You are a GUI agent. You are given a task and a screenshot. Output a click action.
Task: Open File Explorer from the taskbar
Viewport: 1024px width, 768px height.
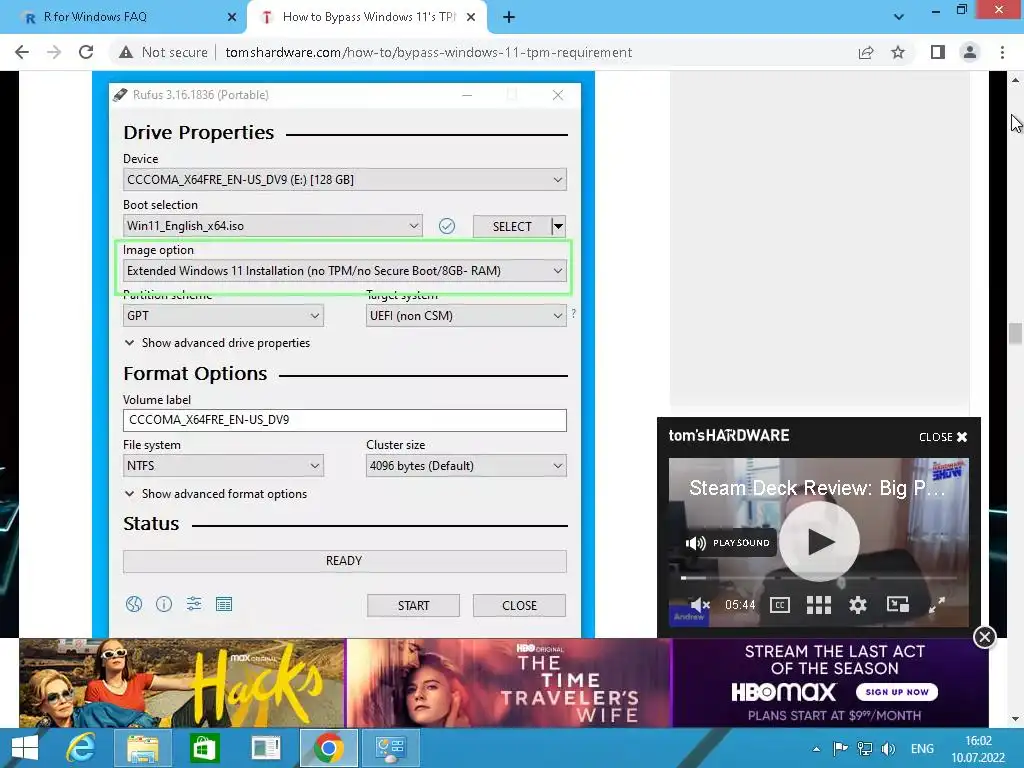(x=143, y=748)
